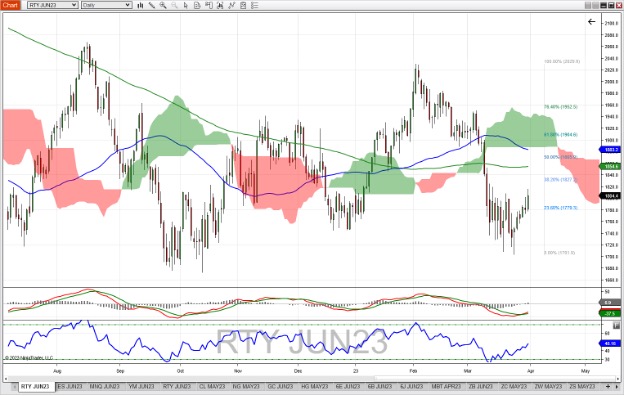Click the tab strip scroll-left arrow

click(x=14, y=386)
